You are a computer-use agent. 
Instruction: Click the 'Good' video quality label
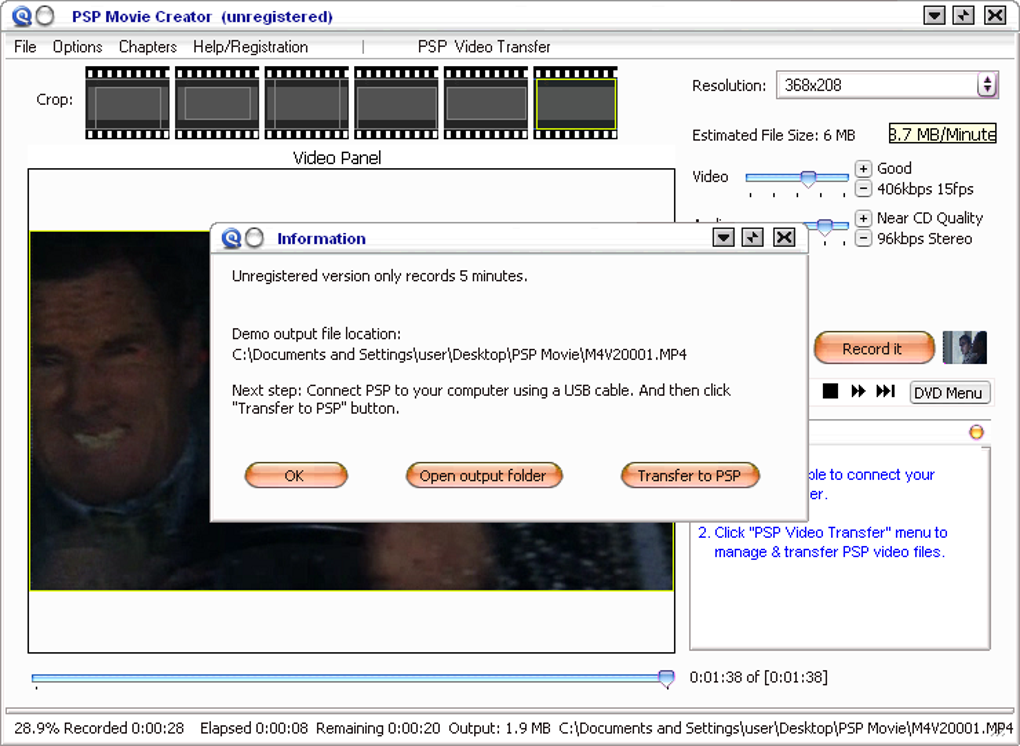[894, 168]
